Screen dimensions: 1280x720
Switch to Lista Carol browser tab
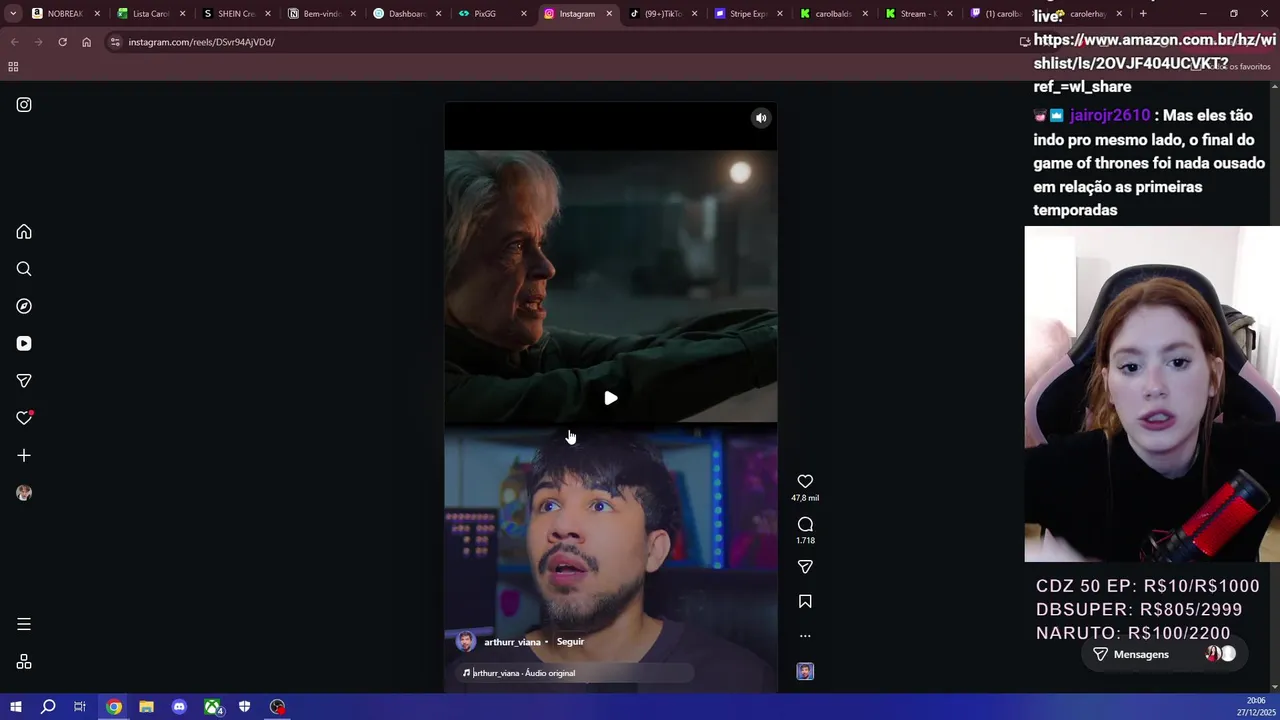click(x=151, y=14)
